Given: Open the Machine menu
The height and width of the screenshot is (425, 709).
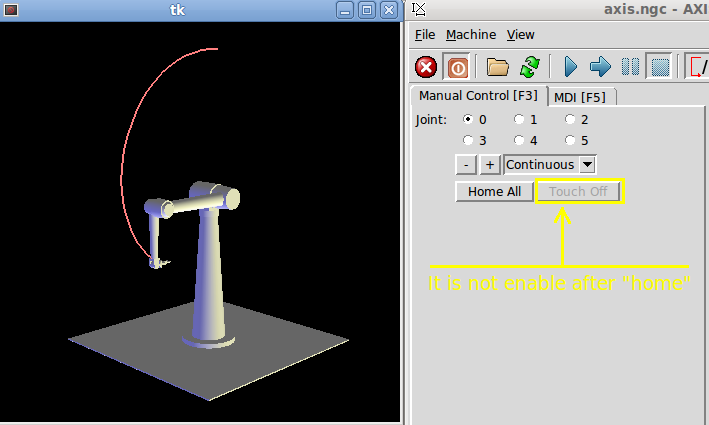Looking at the screenshot, I should (471, 35).
